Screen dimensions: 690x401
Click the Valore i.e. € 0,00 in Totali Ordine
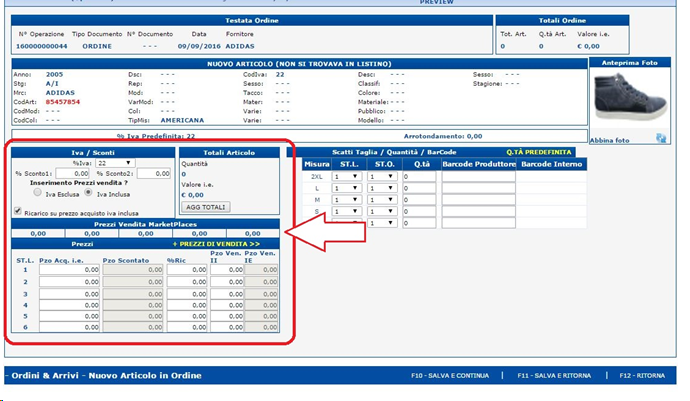click(588, 46)
